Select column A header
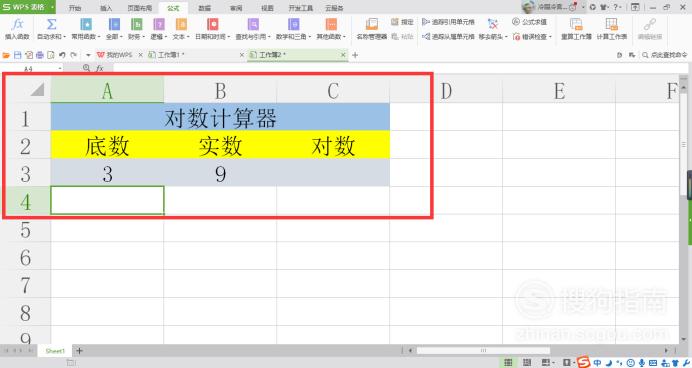692x368 pixels. [107, 91]
